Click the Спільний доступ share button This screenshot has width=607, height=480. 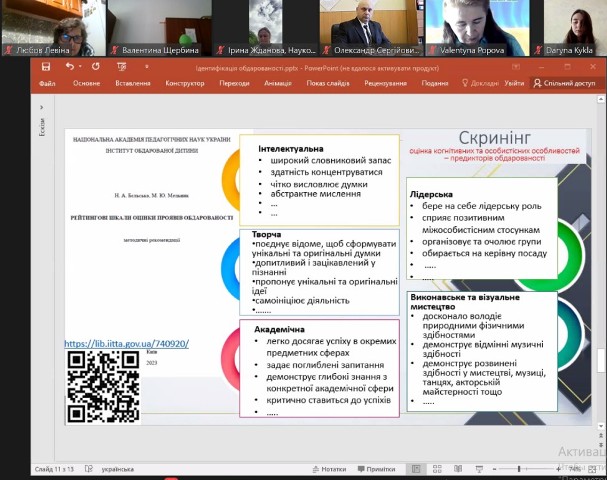tap(564, 84)
